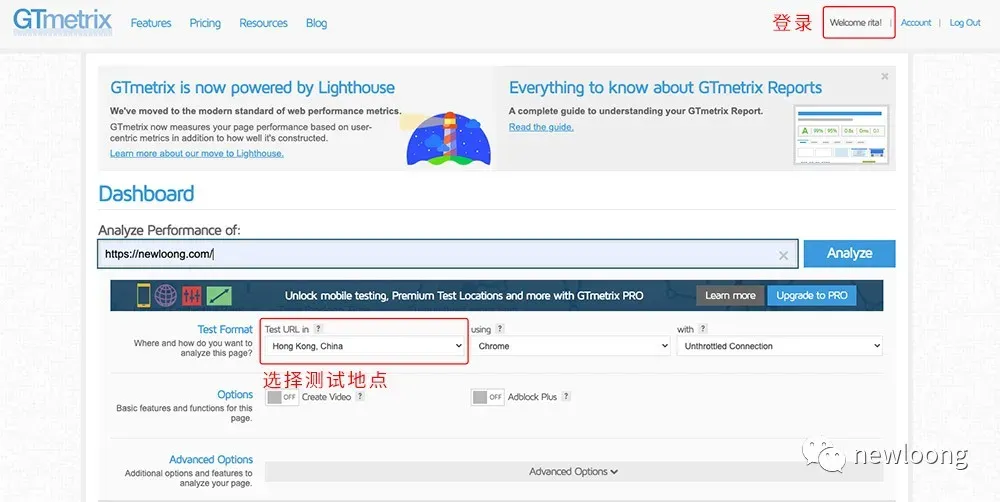
Task: Open the Unthrottled Connection dropdown
Action: tap(779, 346)
